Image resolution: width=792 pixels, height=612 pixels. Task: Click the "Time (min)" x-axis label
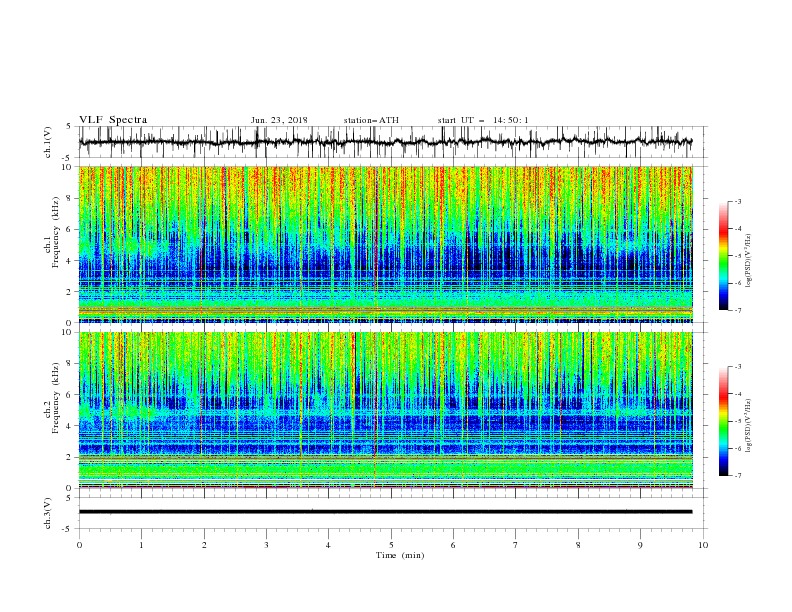(400, 555)
